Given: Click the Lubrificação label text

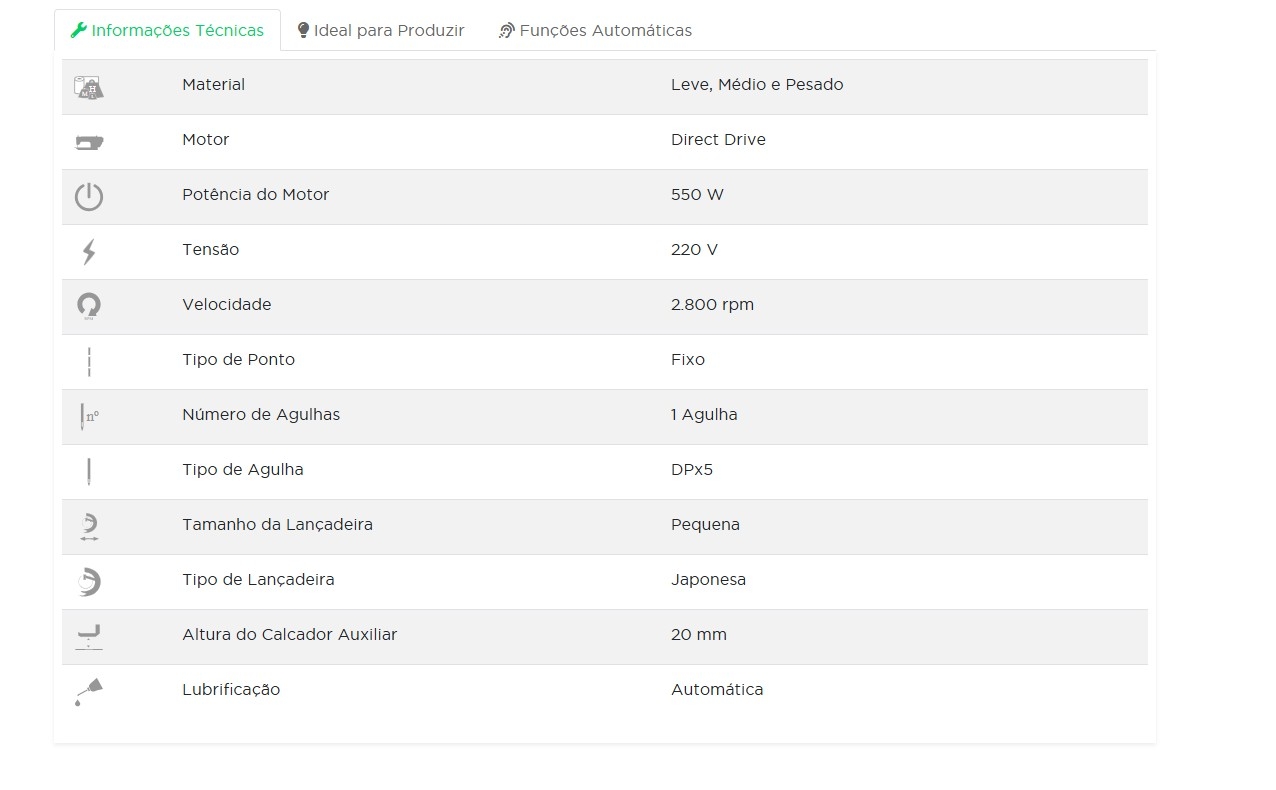Looking at the screenshot, I should [231, 690].
